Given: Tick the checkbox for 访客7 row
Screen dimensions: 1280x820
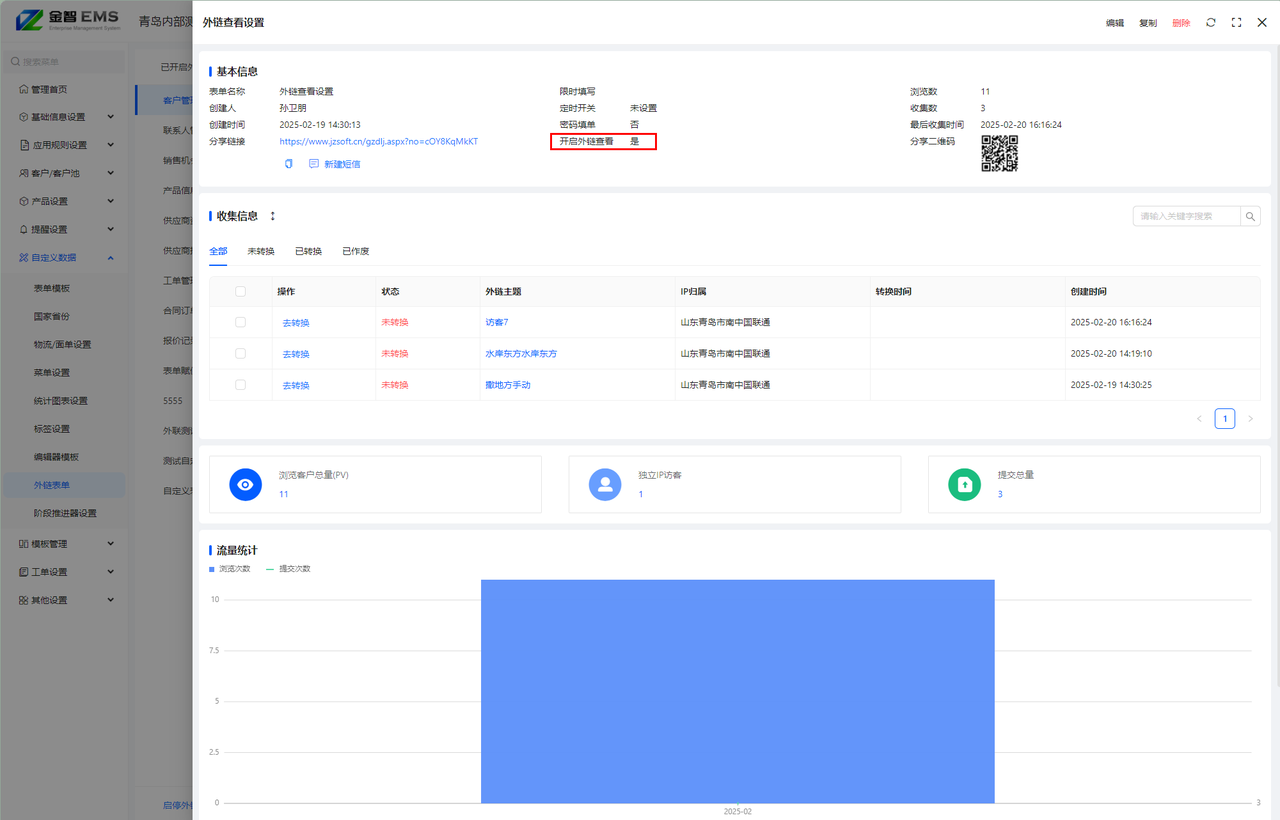Looking at the screenshot, I should click(240, 322).
